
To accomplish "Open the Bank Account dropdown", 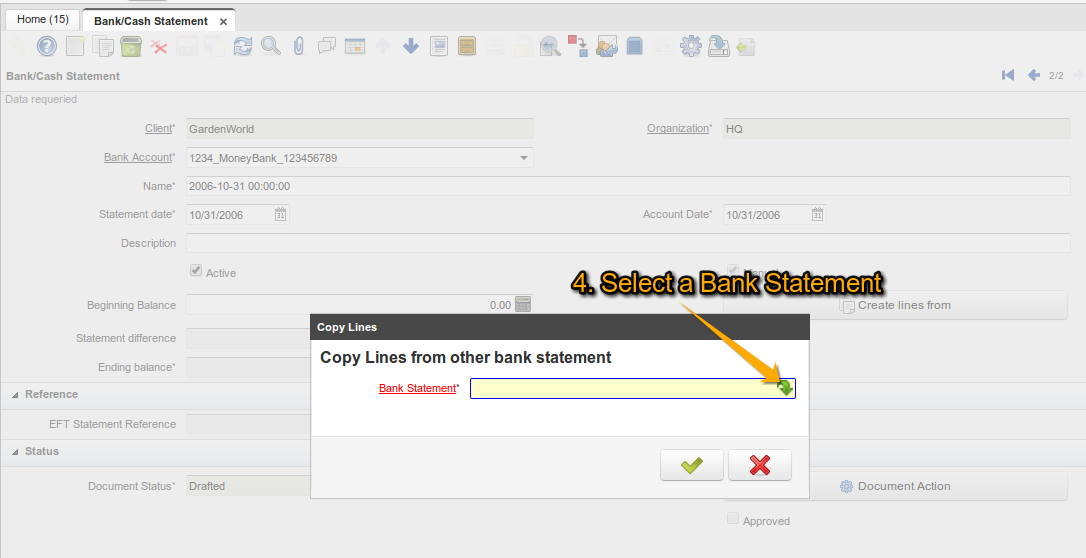I will (524, 158).
